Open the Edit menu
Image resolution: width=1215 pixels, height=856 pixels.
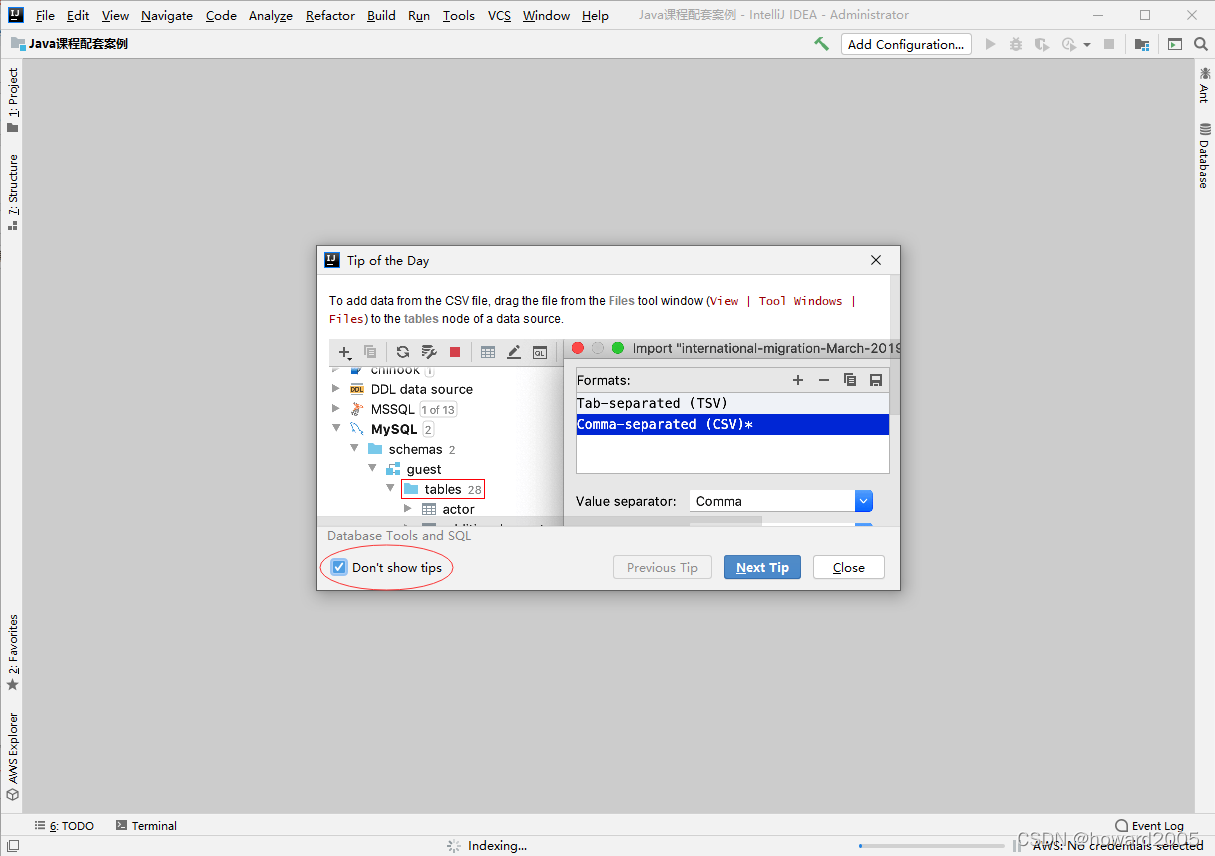click(x=78, y=15)
